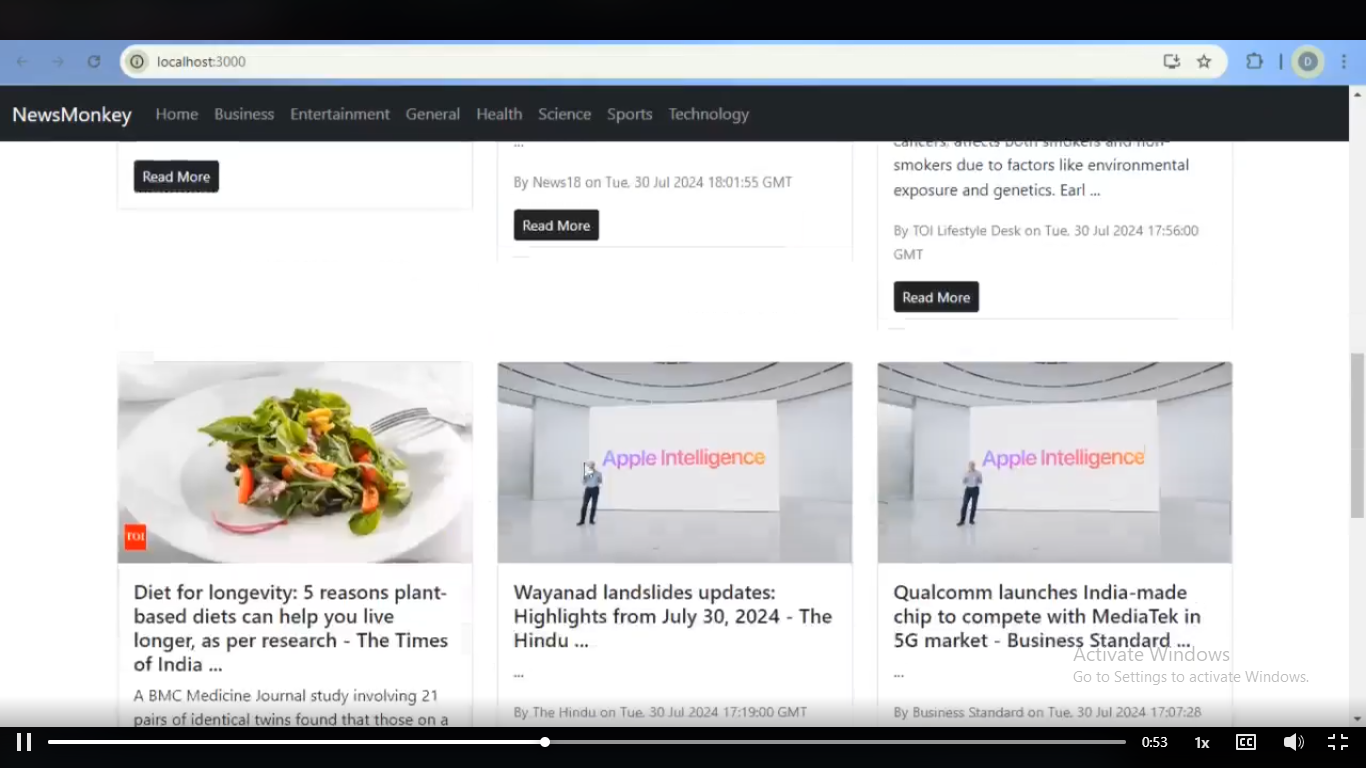Click the NewsMonkey brand logo
The width and height of the screenshot is (1366, 768).
point(72,115)
